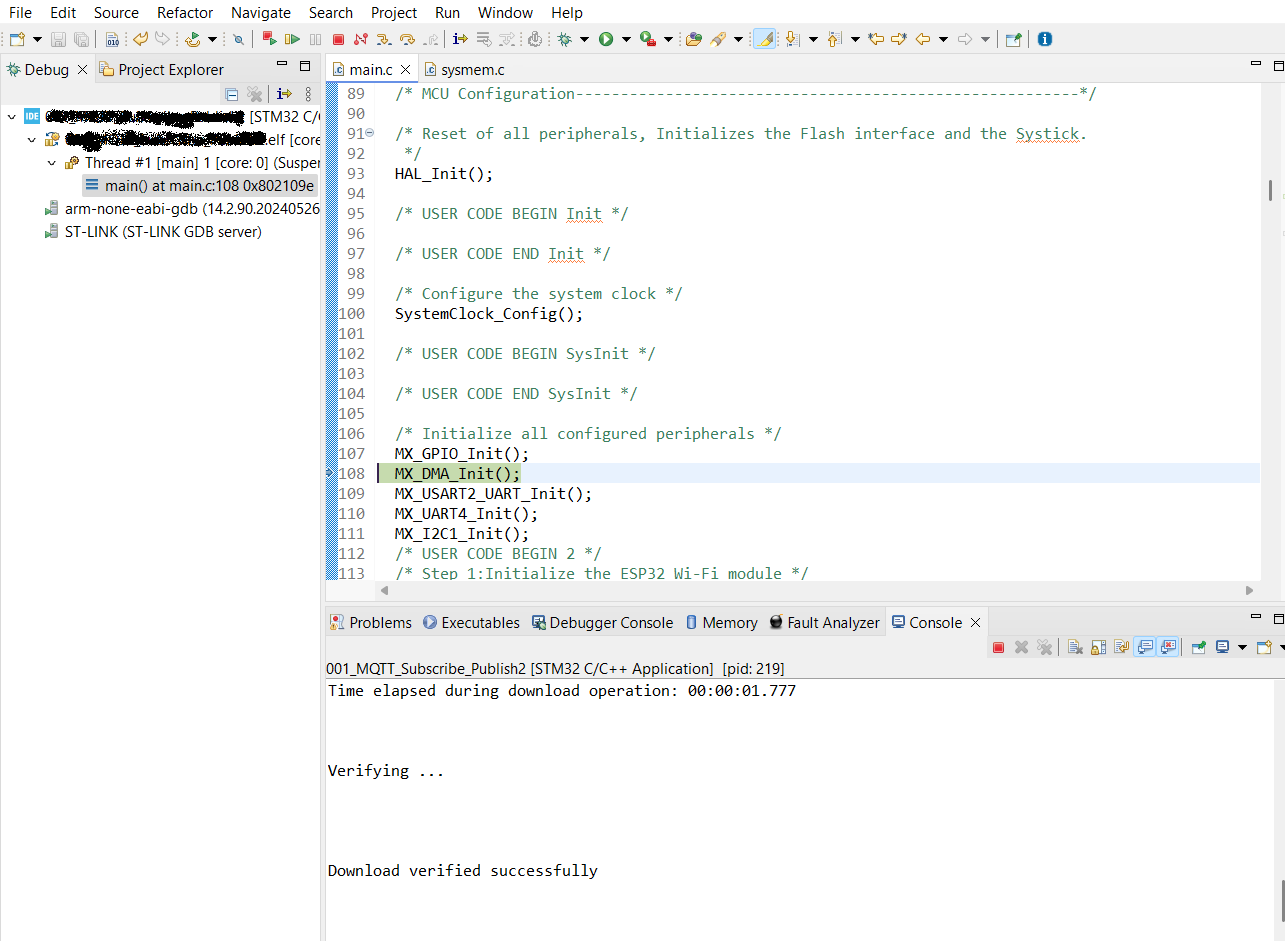
Task: Enable Instruction Stepping Mode
Action: pyautogui.click(x=457, y=39)
